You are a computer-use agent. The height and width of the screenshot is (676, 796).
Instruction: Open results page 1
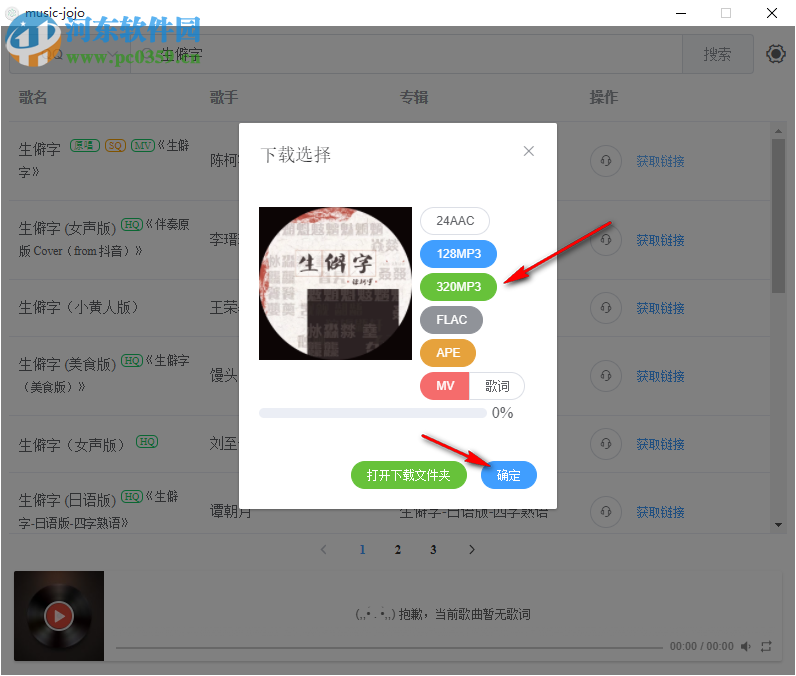[x=362, y=549]
